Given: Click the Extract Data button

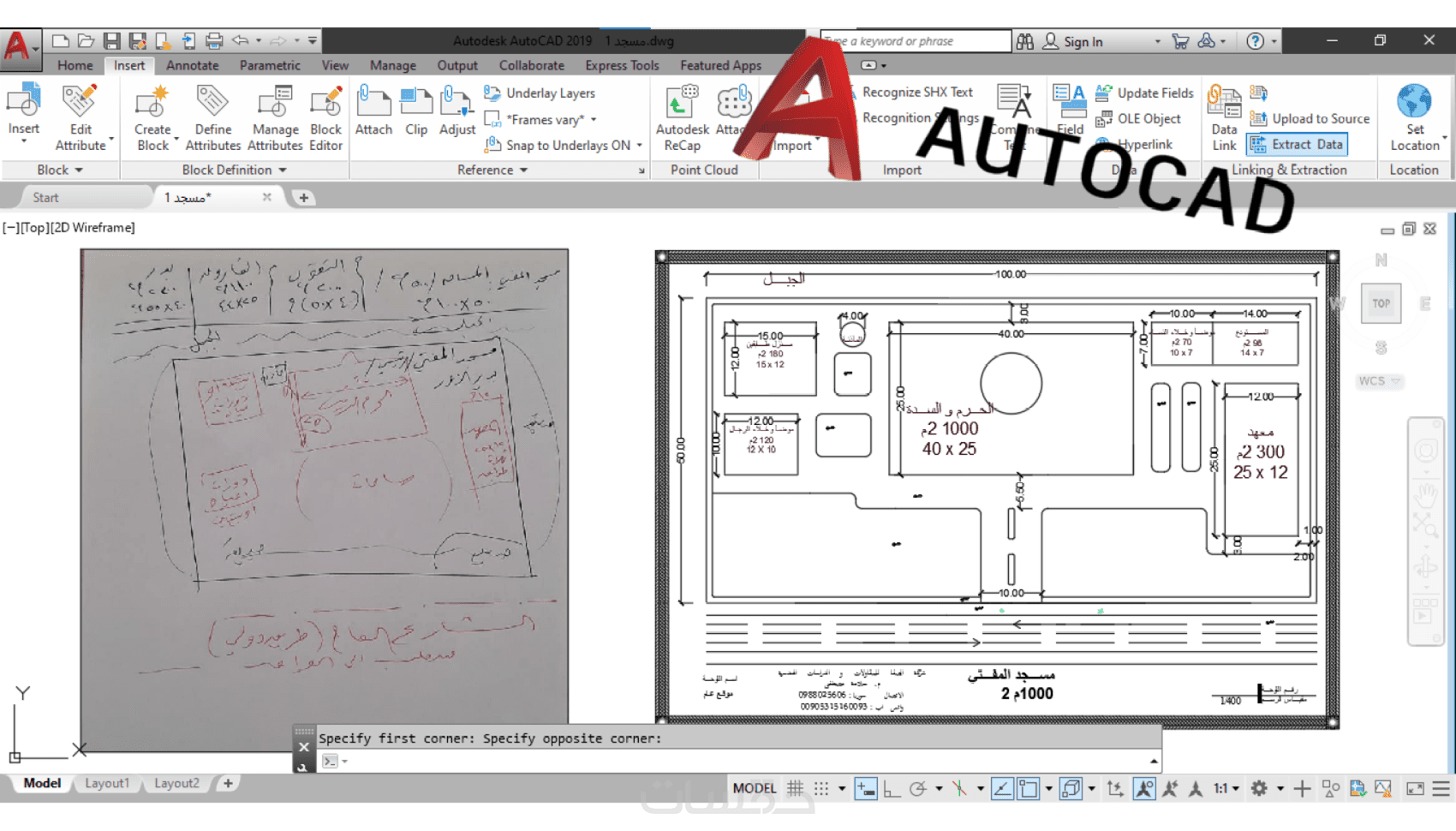Looking at the screenshot, I should point(1297,144).
